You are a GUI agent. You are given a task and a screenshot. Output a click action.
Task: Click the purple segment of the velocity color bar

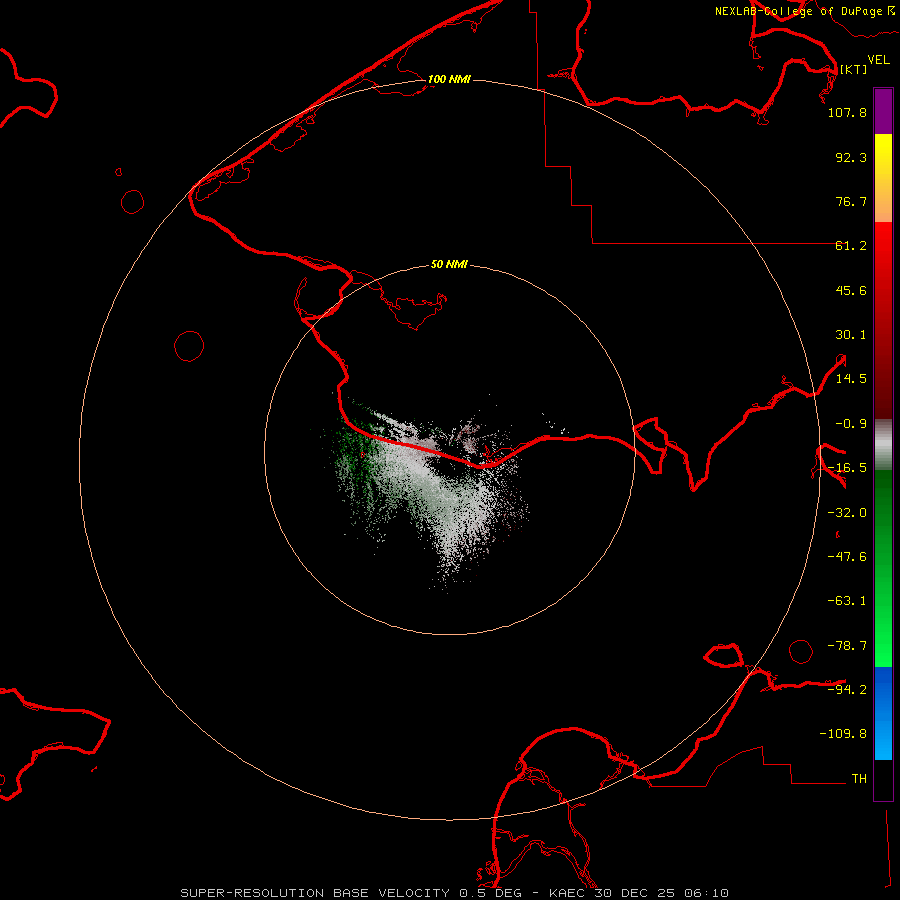pos(883,111)
